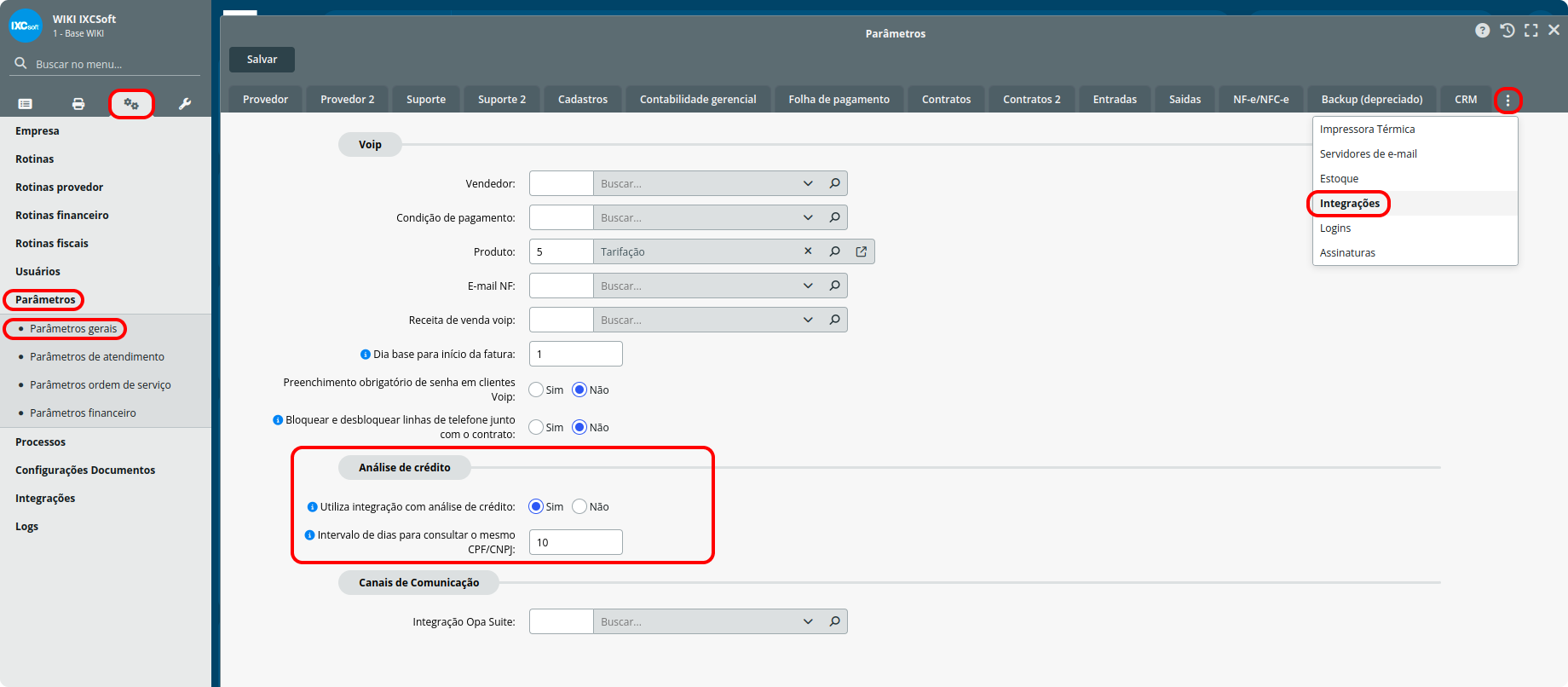Search E-mail NF with magnifier icon

click(x=835, y=286)
